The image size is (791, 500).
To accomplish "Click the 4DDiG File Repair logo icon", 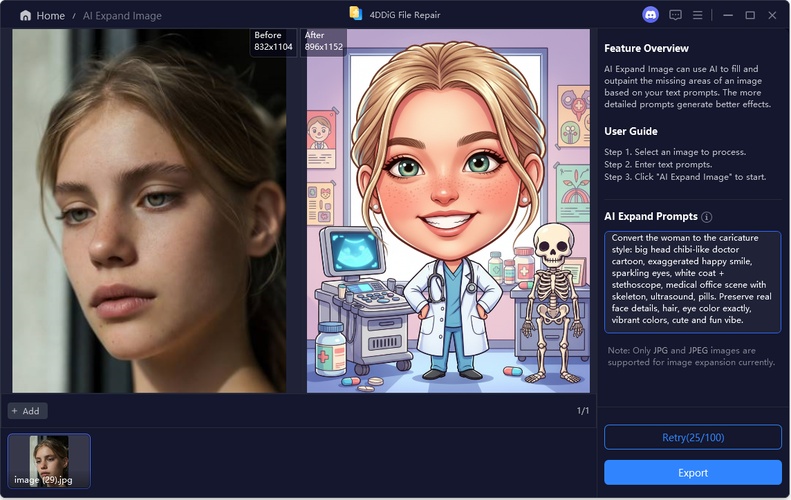I will click(356, 14).
